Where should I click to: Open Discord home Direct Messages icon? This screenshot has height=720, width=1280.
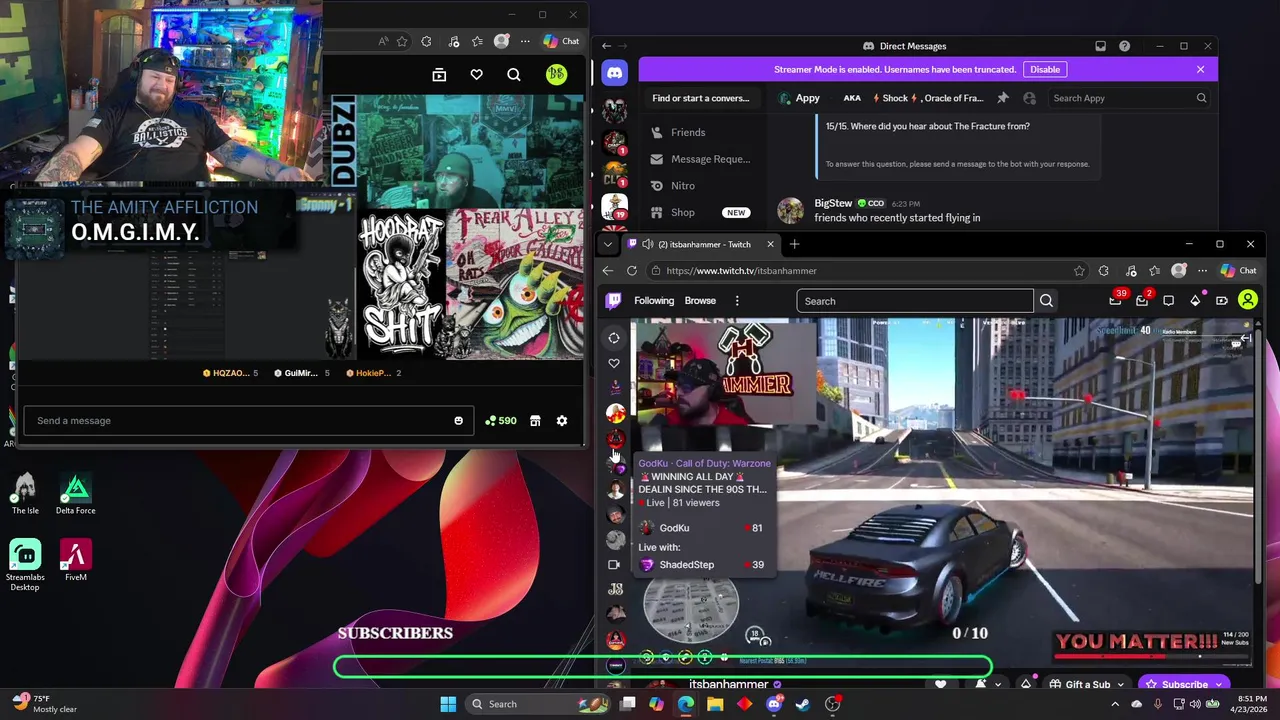pos(614,72)
